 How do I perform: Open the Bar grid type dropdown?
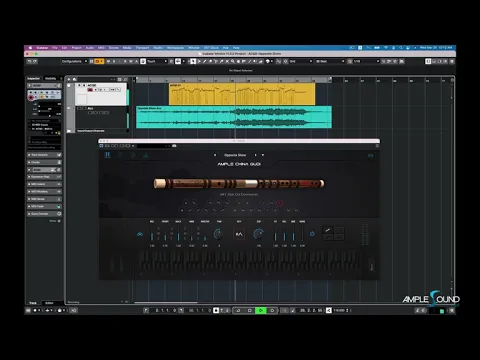(x=330, y=61)
